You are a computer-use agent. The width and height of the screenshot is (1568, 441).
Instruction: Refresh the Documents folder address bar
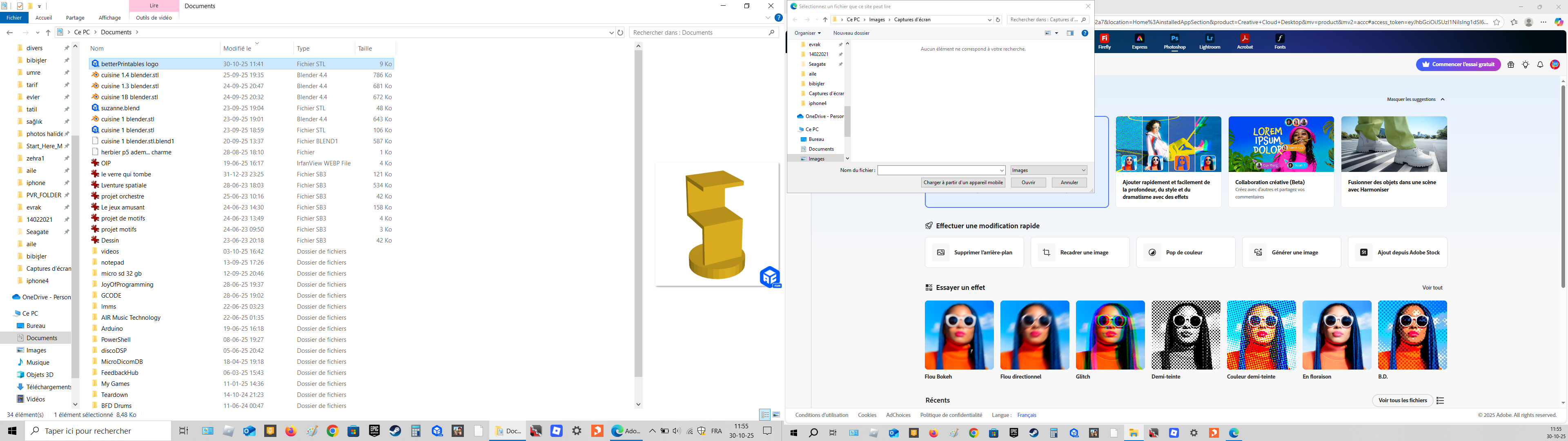tap(620, 32)
